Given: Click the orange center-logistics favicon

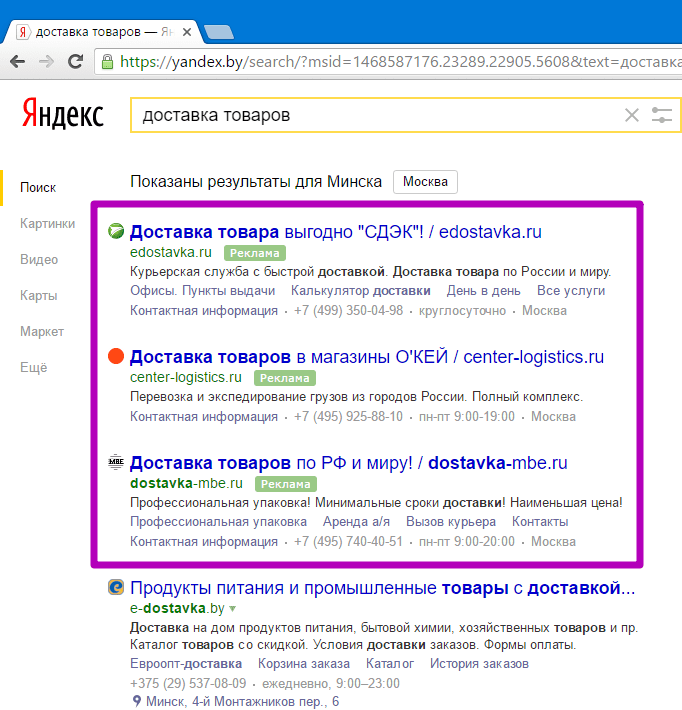Looking at the screenshot, I should [x=116, y=357].
